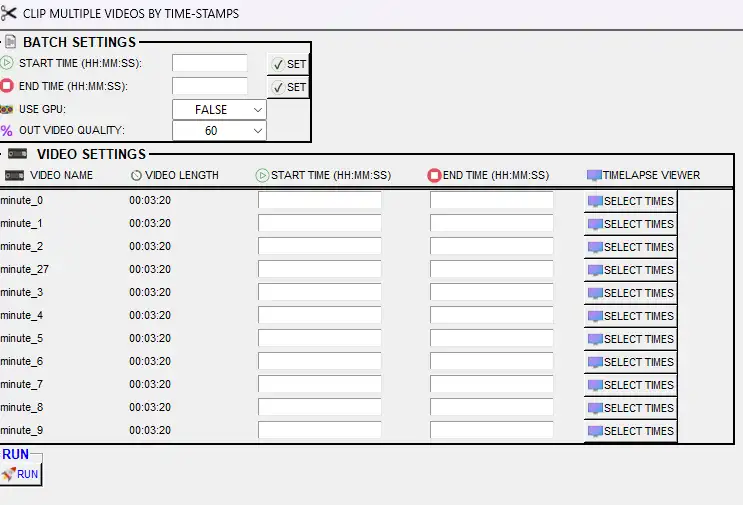Click the VIDEO LENGTH column header text
Viewport: 743px width, 505px height.
tap(182, 175)
